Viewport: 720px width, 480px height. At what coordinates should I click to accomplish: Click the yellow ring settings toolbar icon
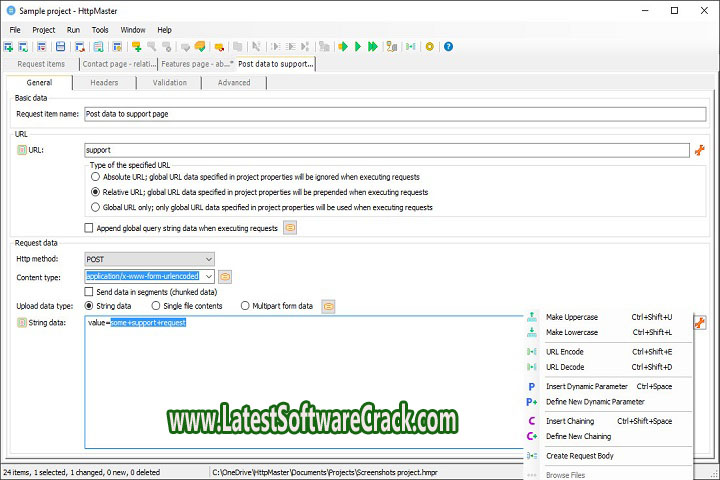[430, 46]
